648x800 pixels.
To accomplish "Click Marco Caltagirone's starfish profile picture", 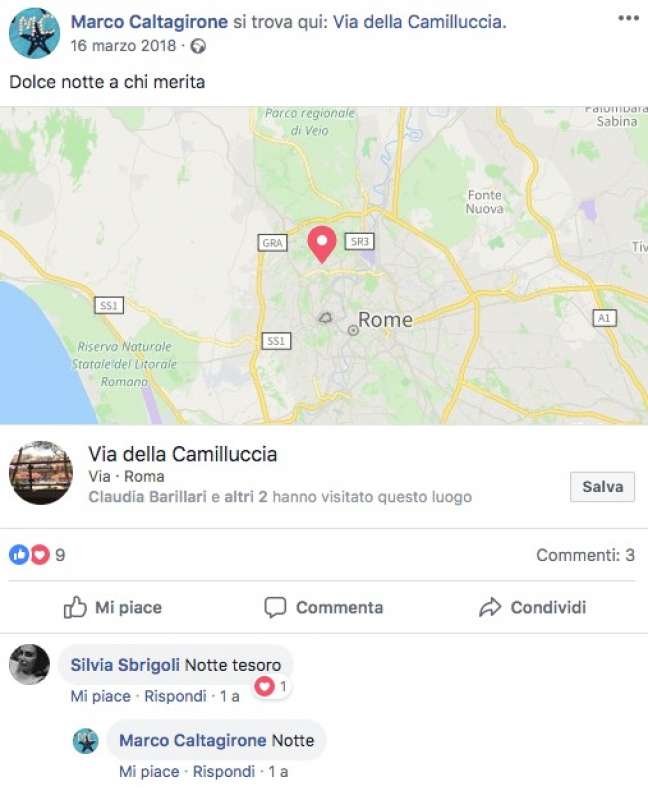I will click(x=35, y=33).
